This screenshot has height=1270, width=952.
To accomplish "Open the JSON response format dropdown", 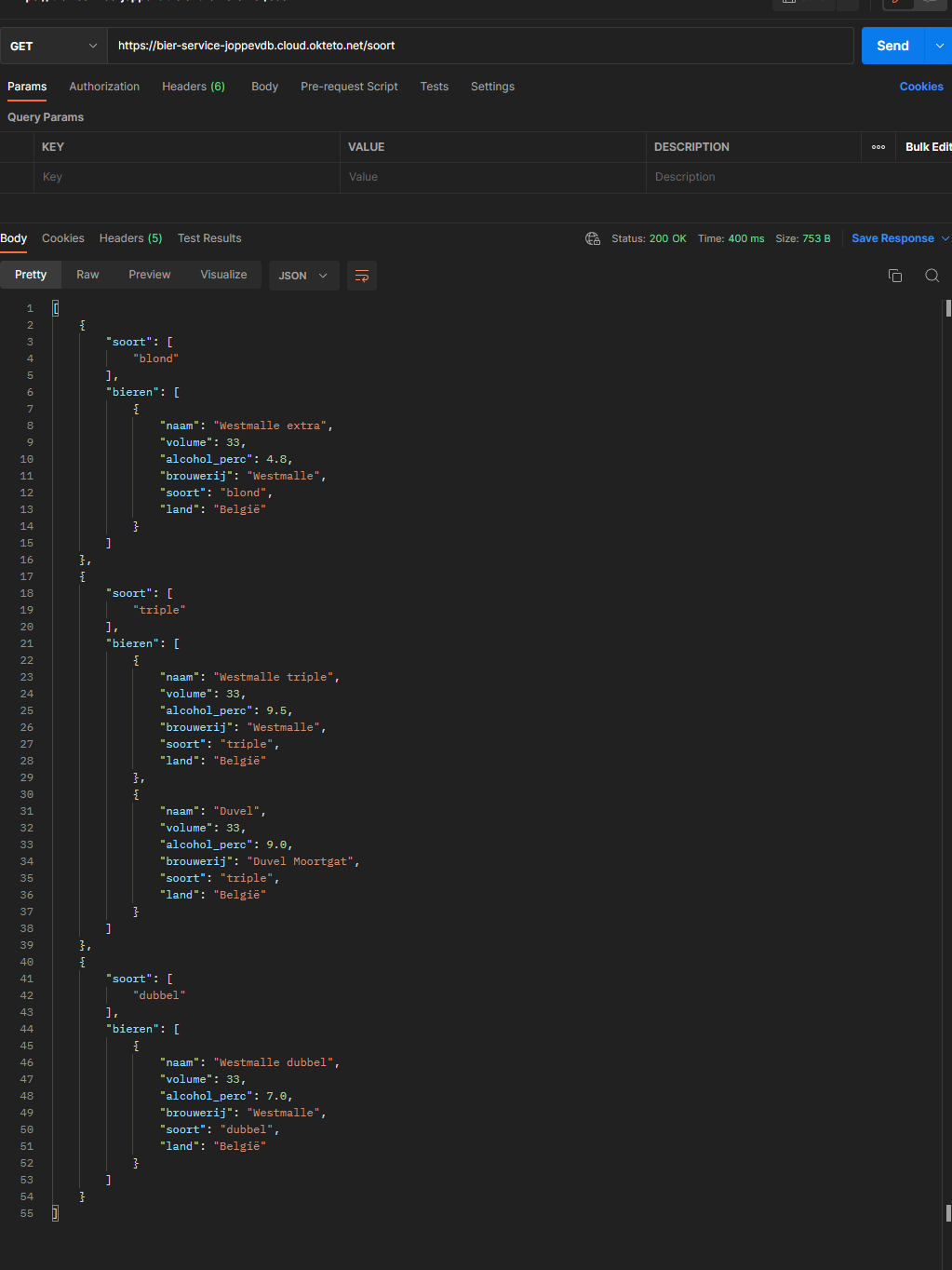I will click(x=303, y=276).
